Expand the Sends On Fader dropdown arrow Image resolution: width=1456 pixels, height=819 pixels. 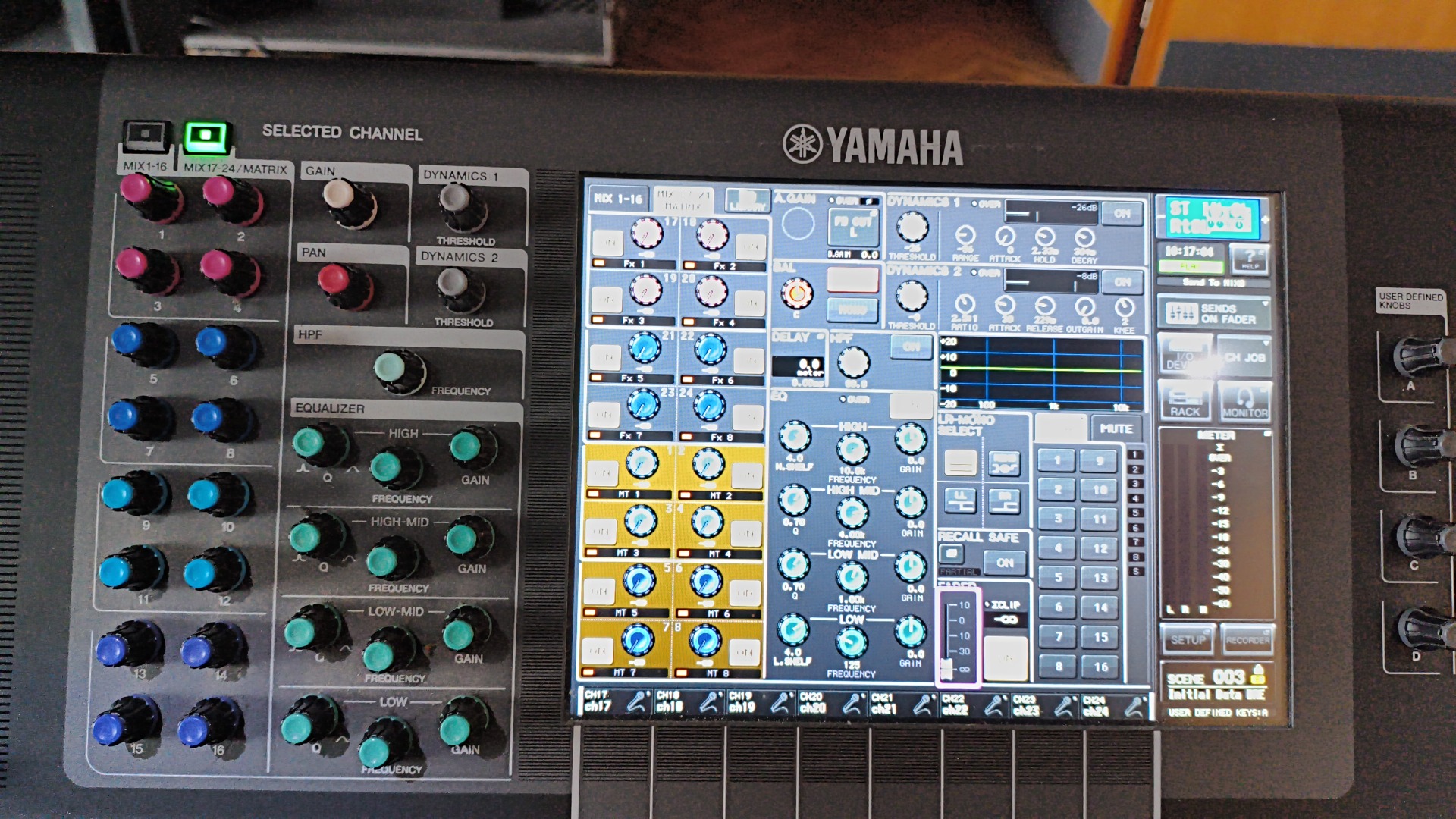tap(1265, 303)
